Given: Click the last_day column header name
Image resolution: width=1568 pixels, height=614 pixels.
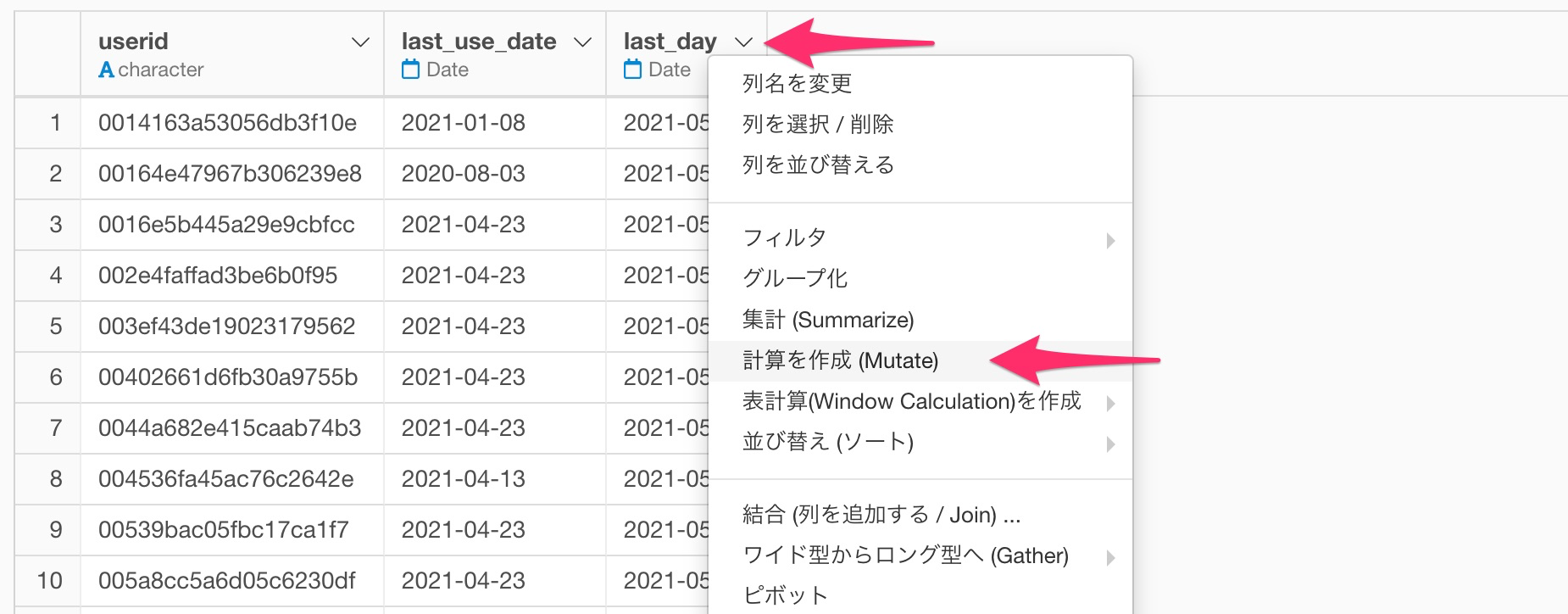Looking at the screenshot, I should coord(670,42).
